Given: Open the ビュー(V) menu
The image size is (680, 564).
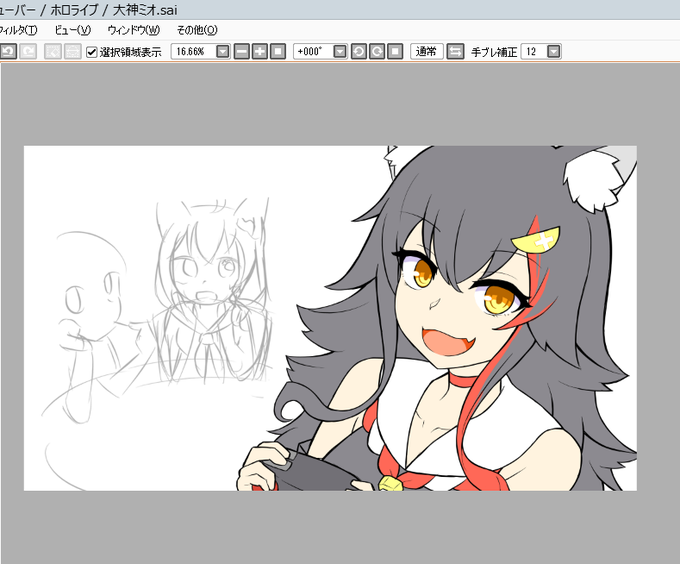Looking at the screenshot, I should tap(73, 30).
